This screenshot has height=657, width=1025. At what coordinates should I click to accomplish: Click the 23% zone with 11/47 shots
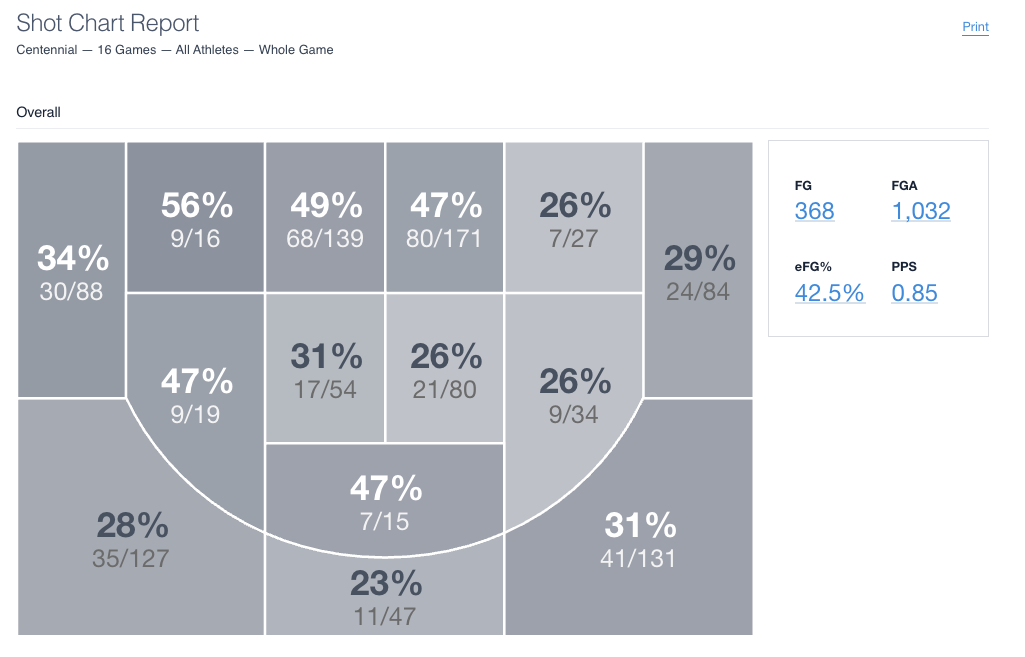[385, 596]
